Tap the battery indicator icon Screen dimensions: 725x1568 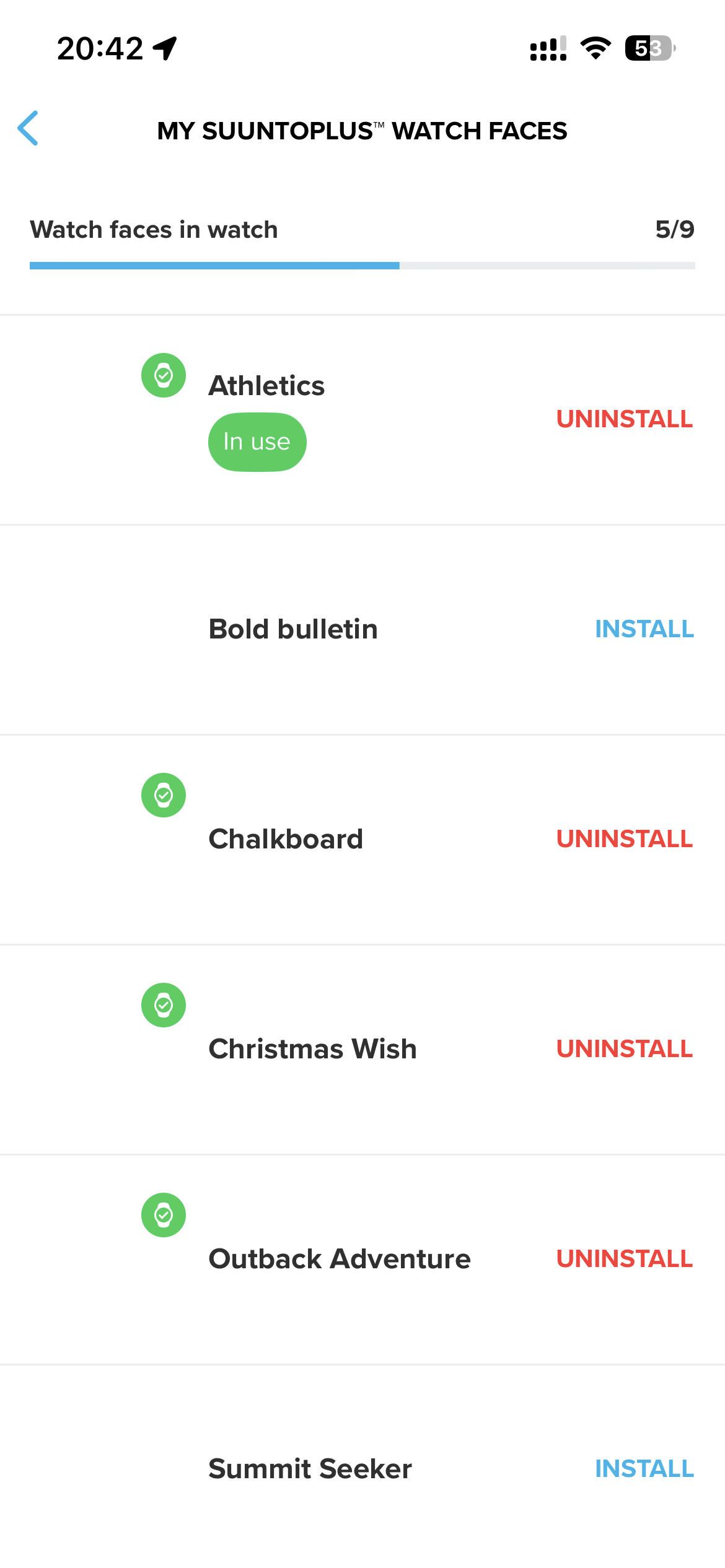tap(649, 48)
